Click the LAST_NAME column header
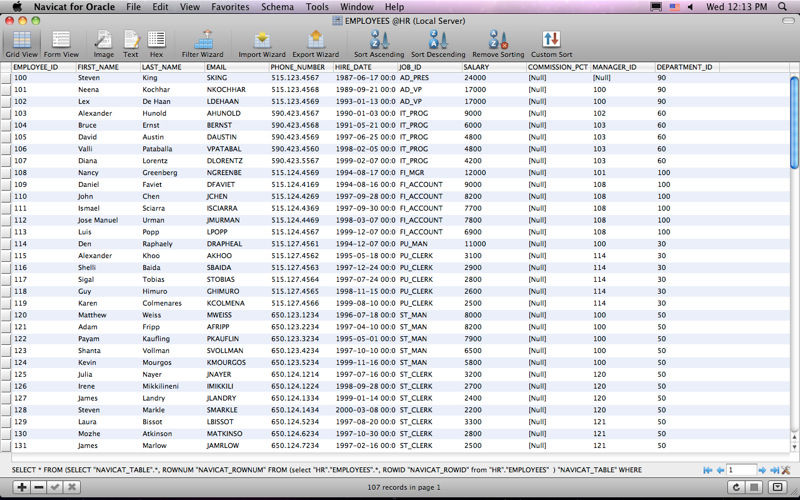Screen dimensions: 800x500 [x=162, y=67]
